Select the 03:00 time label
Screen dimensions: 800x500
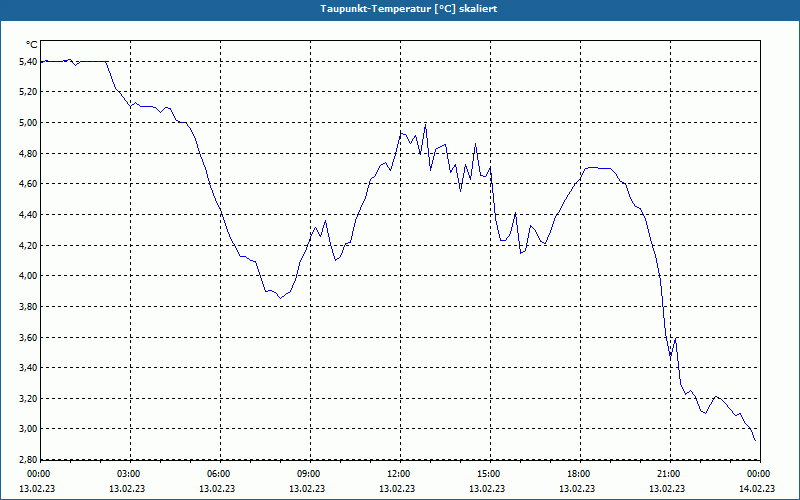[129, 474]
